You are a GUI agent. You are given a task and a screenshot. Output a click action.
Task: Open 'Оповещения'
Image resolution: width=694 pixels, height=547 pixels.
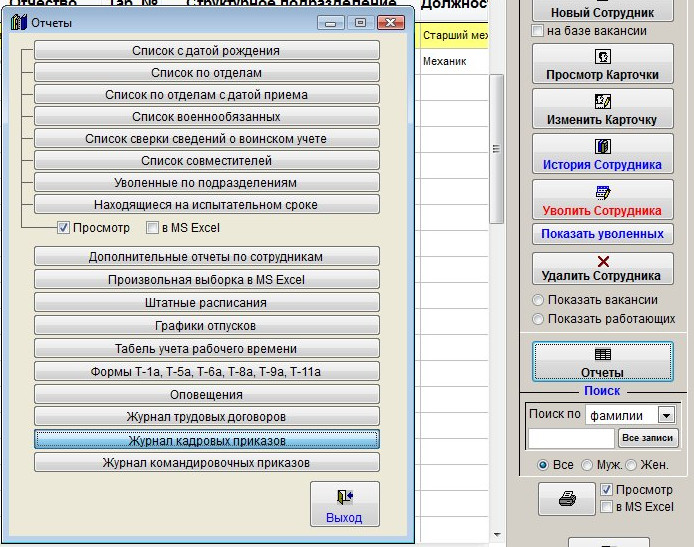click(207, 394)
